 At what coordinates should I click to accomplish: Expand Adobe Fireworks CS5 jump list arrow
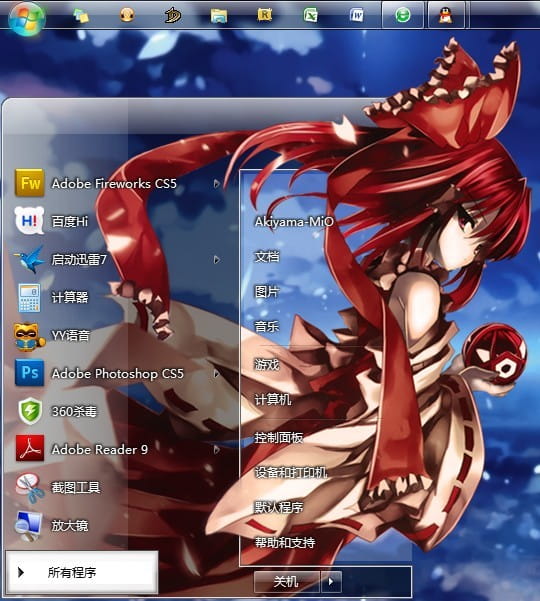[x=217, y=184]
